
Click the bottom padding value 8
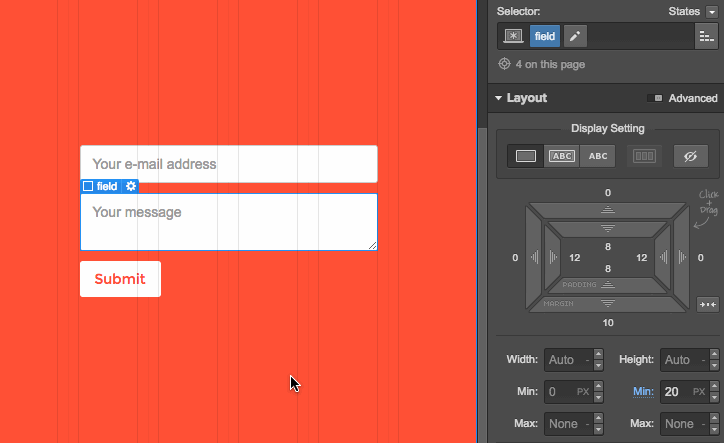pos(608,268)
